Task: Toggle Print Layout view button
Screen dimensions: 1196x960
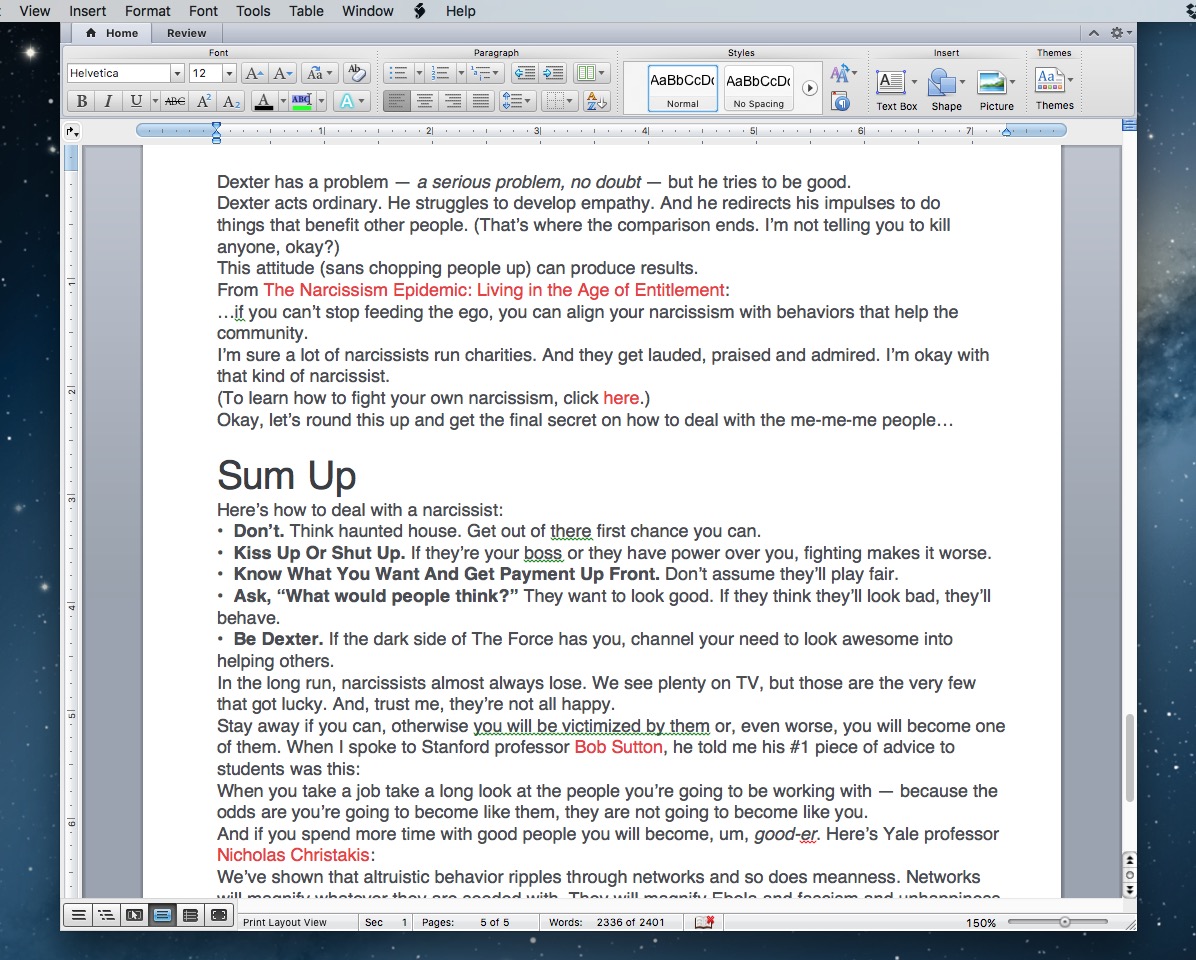Action: [x=162, y=915]
